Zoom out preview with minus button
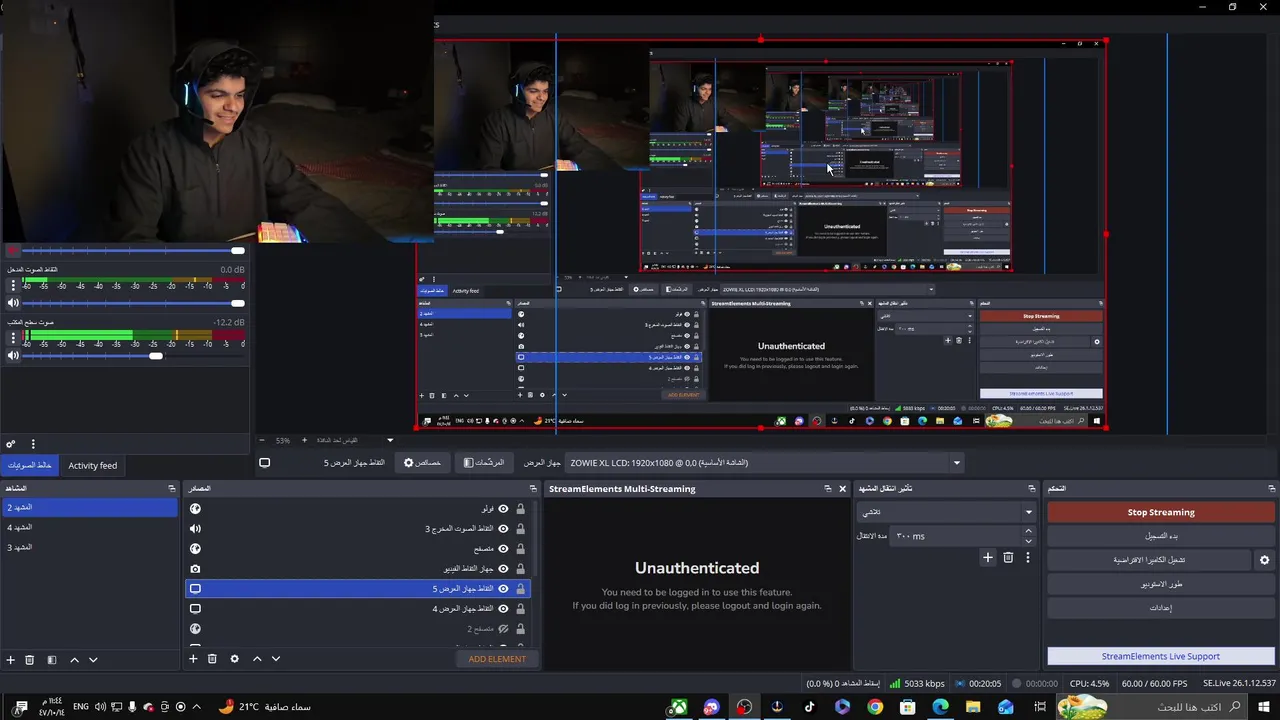Viewport: 1280px width, 720px height. click(262, 440)
